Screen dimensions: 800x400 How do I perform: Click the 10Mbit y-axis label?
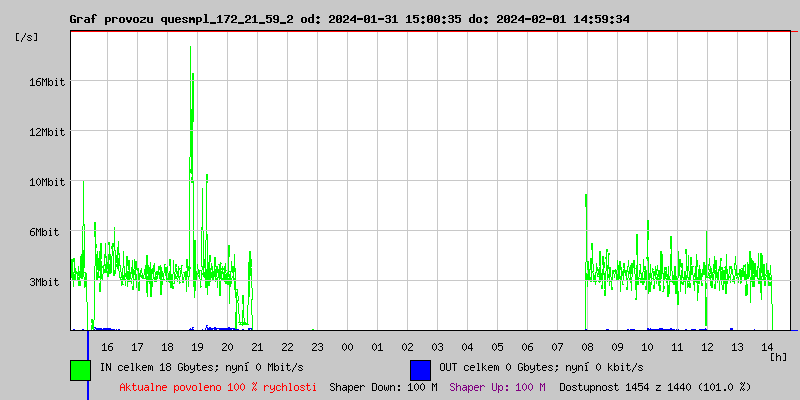pyautogui.click(x=47, y=182)
